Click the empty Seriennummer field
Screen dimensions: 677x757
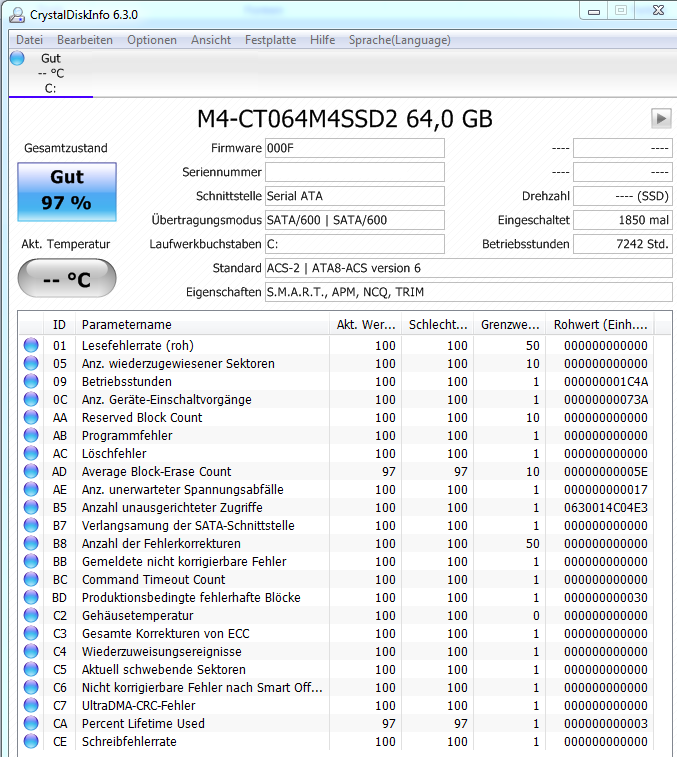click(x=355, y=172)
